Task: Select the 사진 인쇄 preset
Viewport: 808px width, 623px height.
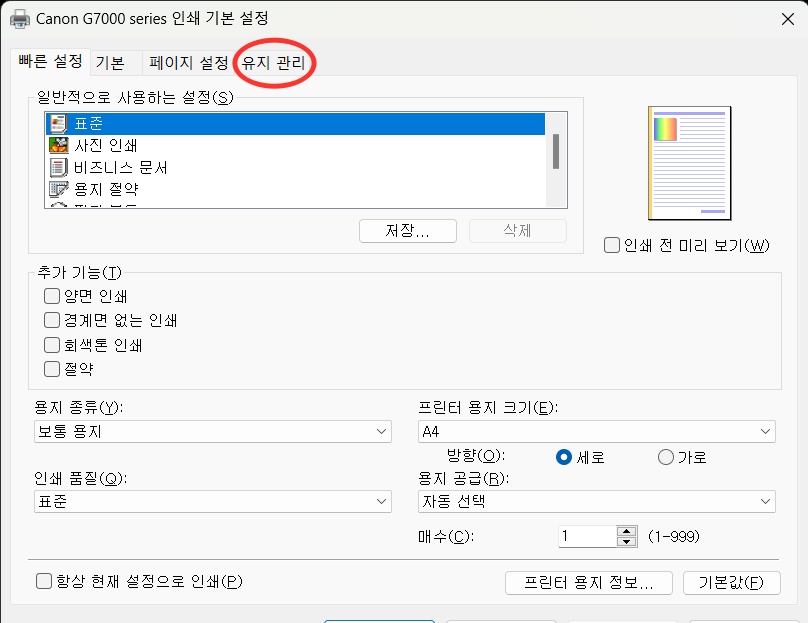Action: click(x=296, y=145)
